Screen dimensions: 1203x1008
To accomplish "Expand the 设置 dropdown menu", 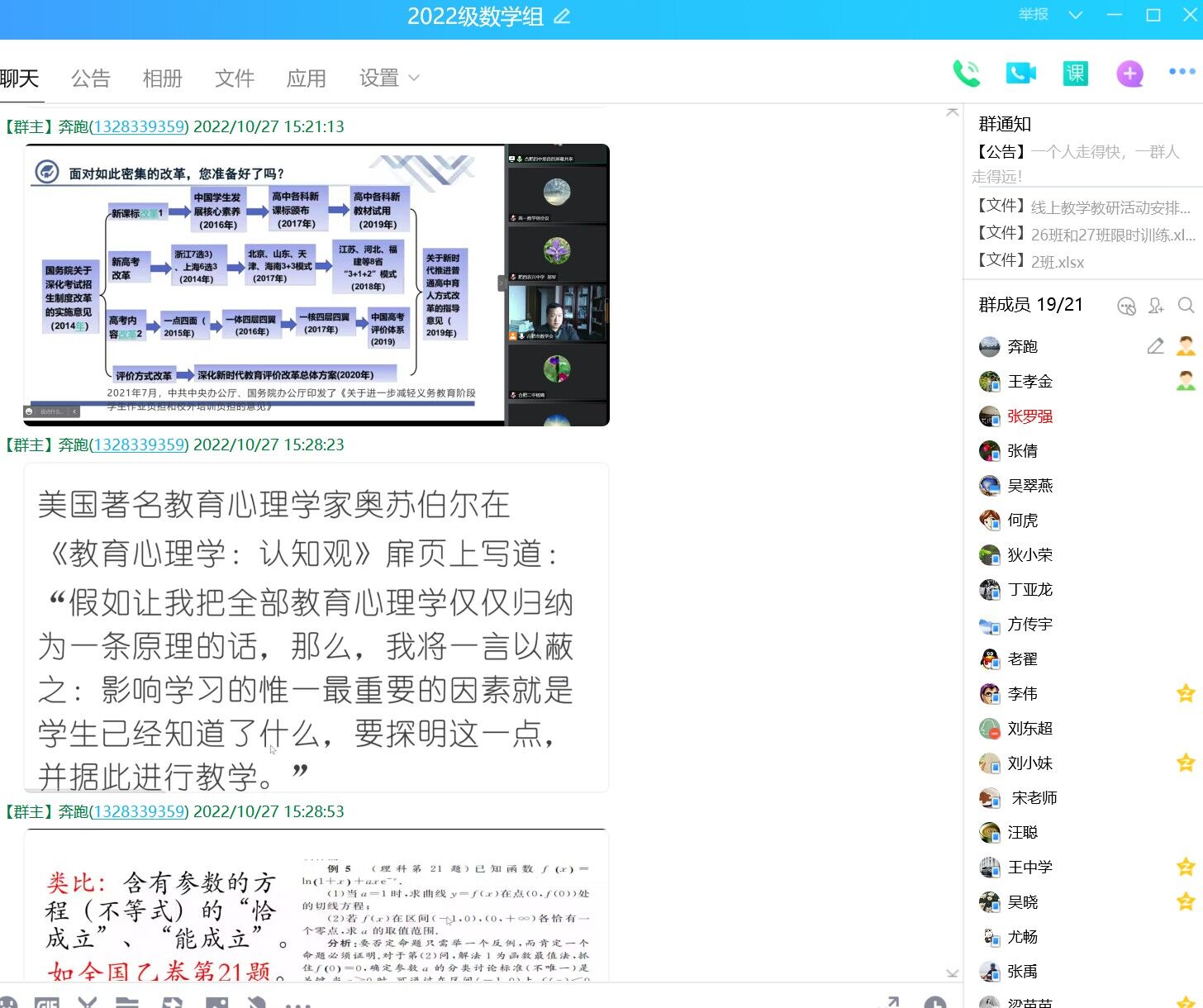I will point(389,78).
